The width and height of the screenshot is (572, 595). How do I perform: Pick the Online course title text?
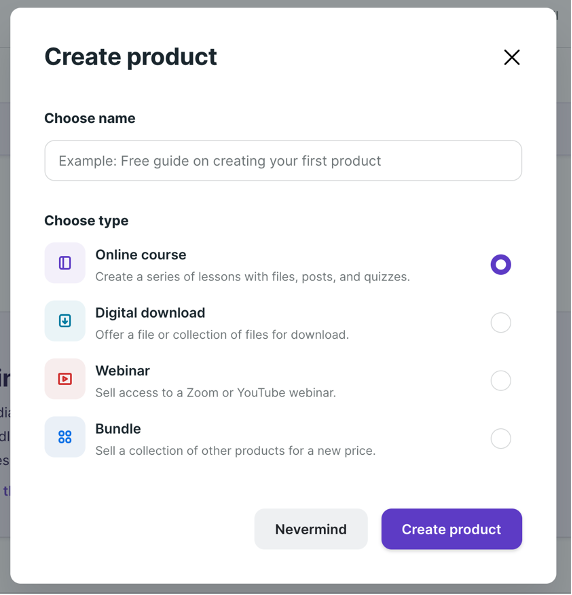[x=141, y=255]
